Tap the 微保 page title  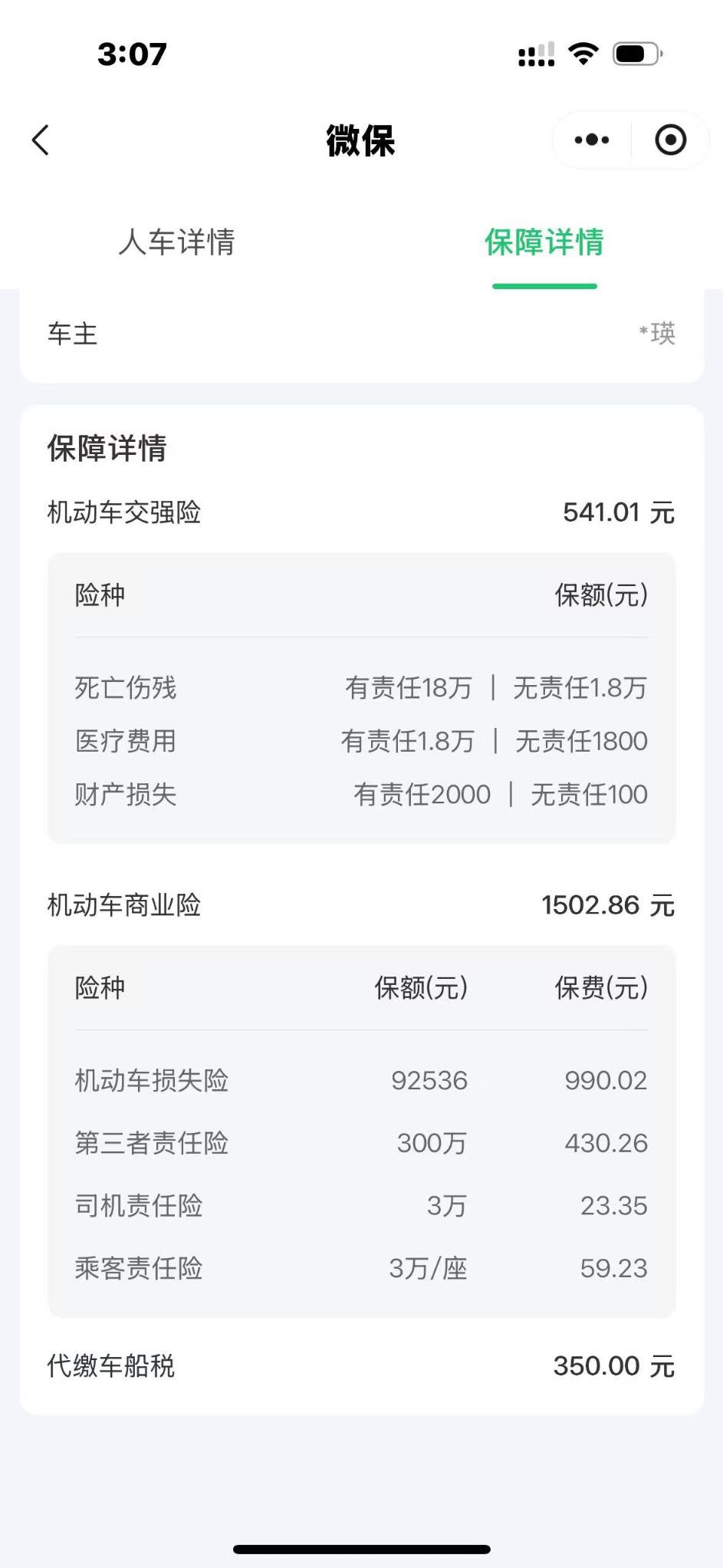coord(360,141)
